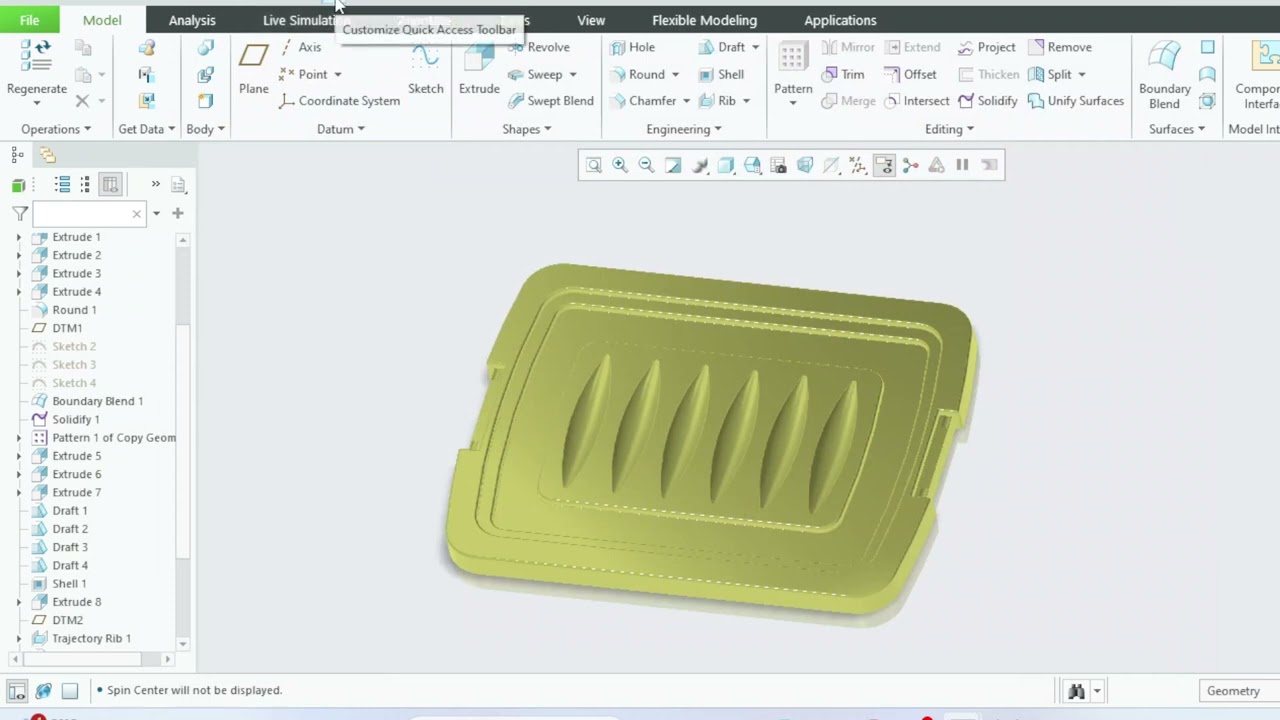Select the Swept Blend tool
1280x720 pixels.
coord(550,101)
